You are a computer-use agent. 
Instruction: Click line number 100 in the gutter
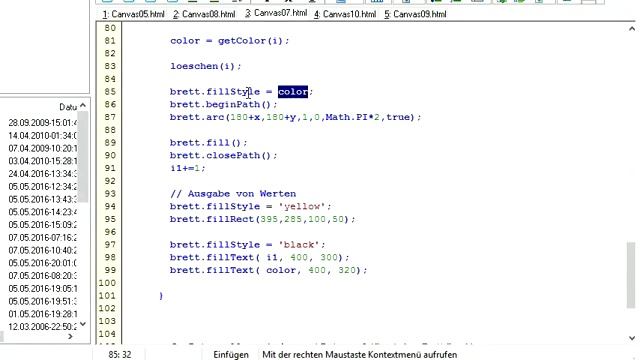pyautogui.click(x=107, y=283)
